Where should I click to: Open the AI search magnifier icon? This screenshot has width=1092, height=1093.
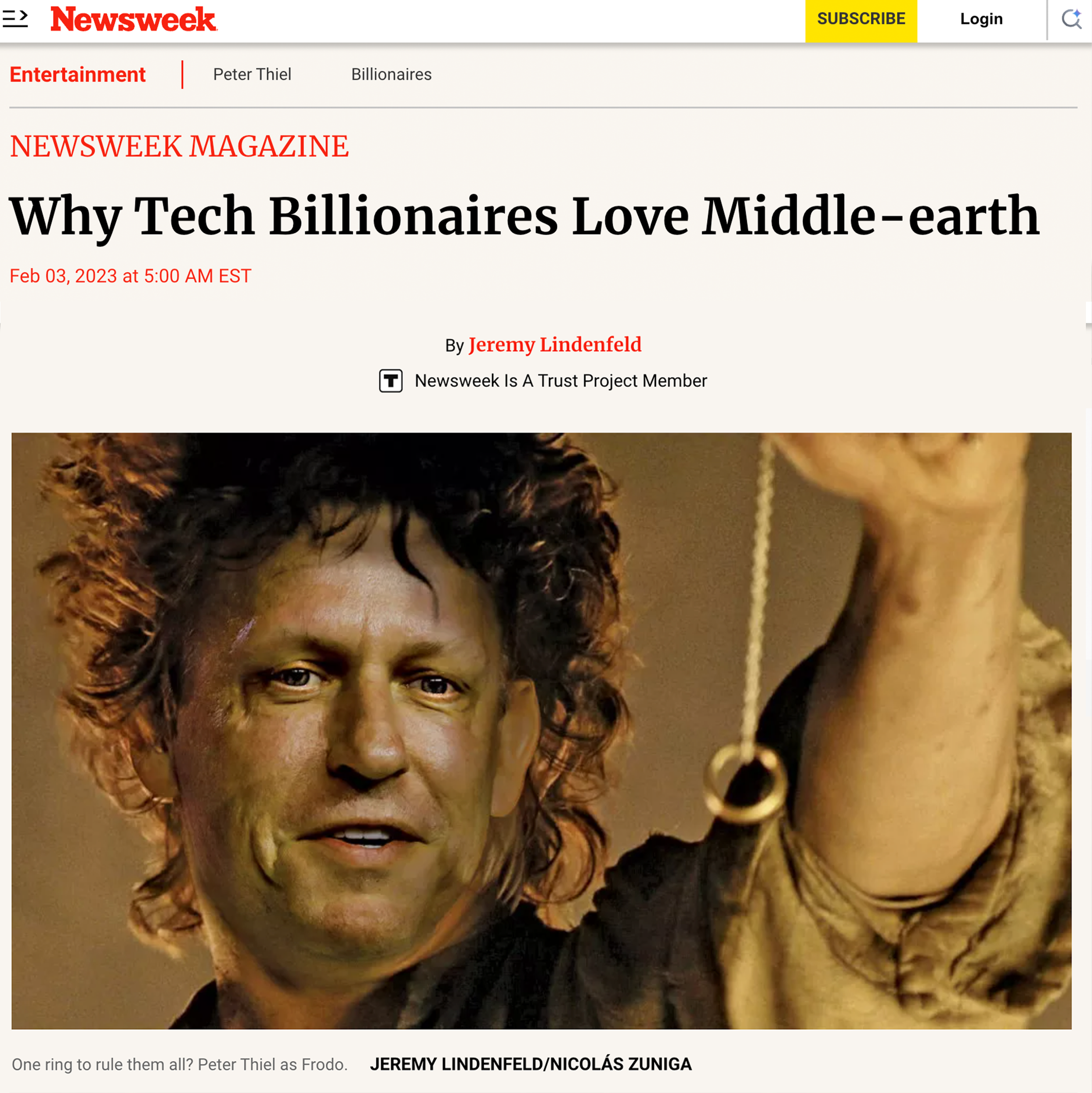[1071, 18]
